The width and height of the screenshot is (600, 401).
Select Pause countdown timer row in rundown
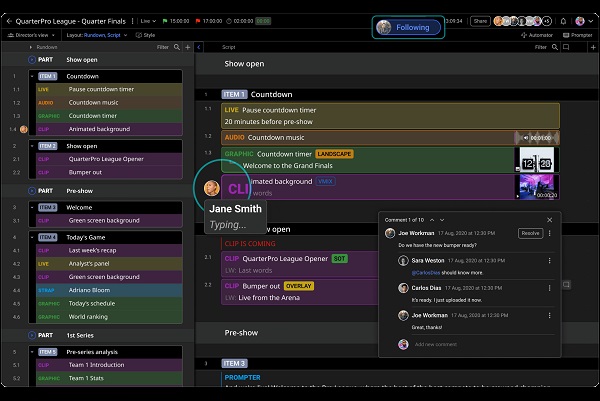coord(109,89)
